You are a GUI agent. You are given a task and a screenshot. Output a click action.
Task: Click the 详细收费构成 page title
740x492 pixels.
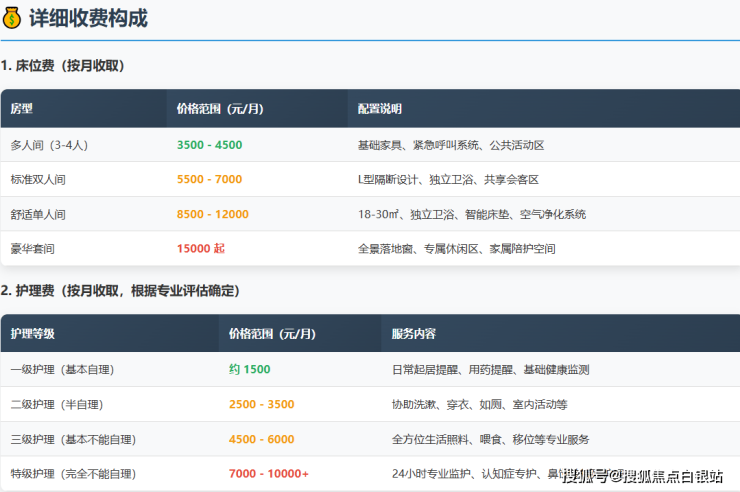click(x=88, y=18)
